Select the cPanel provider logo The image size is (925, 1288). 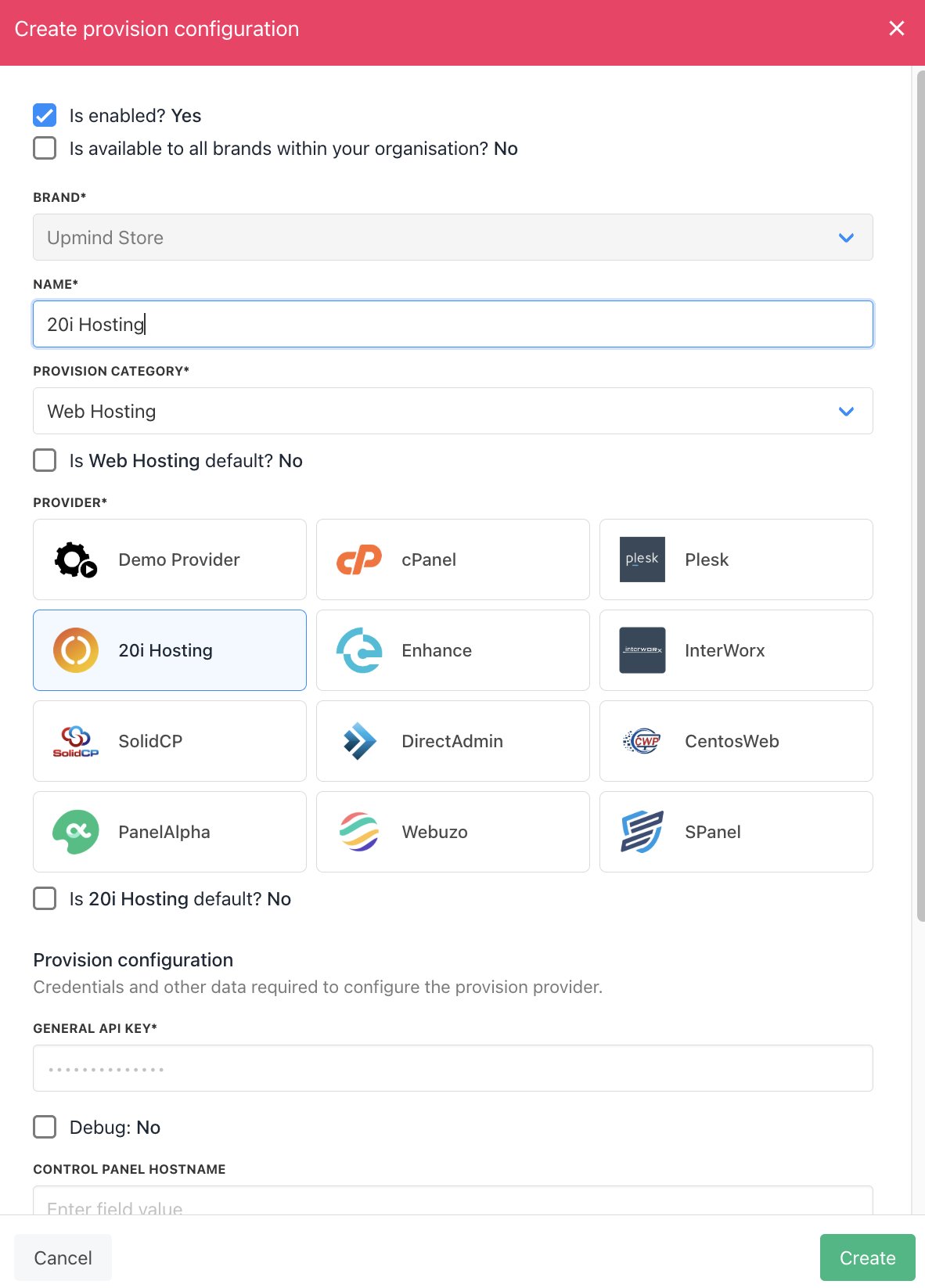(x=359, y=559)
